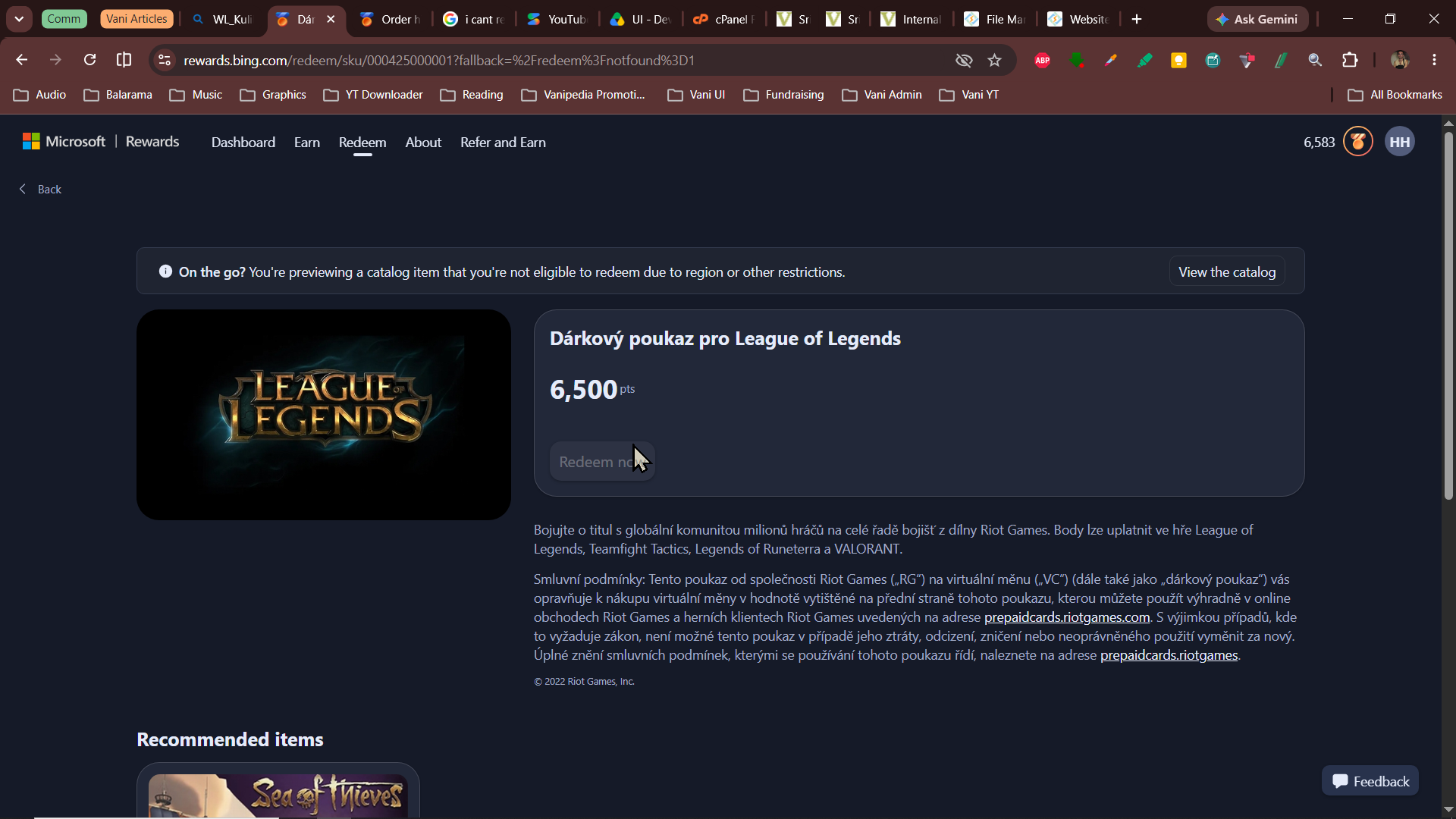Open the YT Downloader bookmarks folder

click(x=373, y=95)
